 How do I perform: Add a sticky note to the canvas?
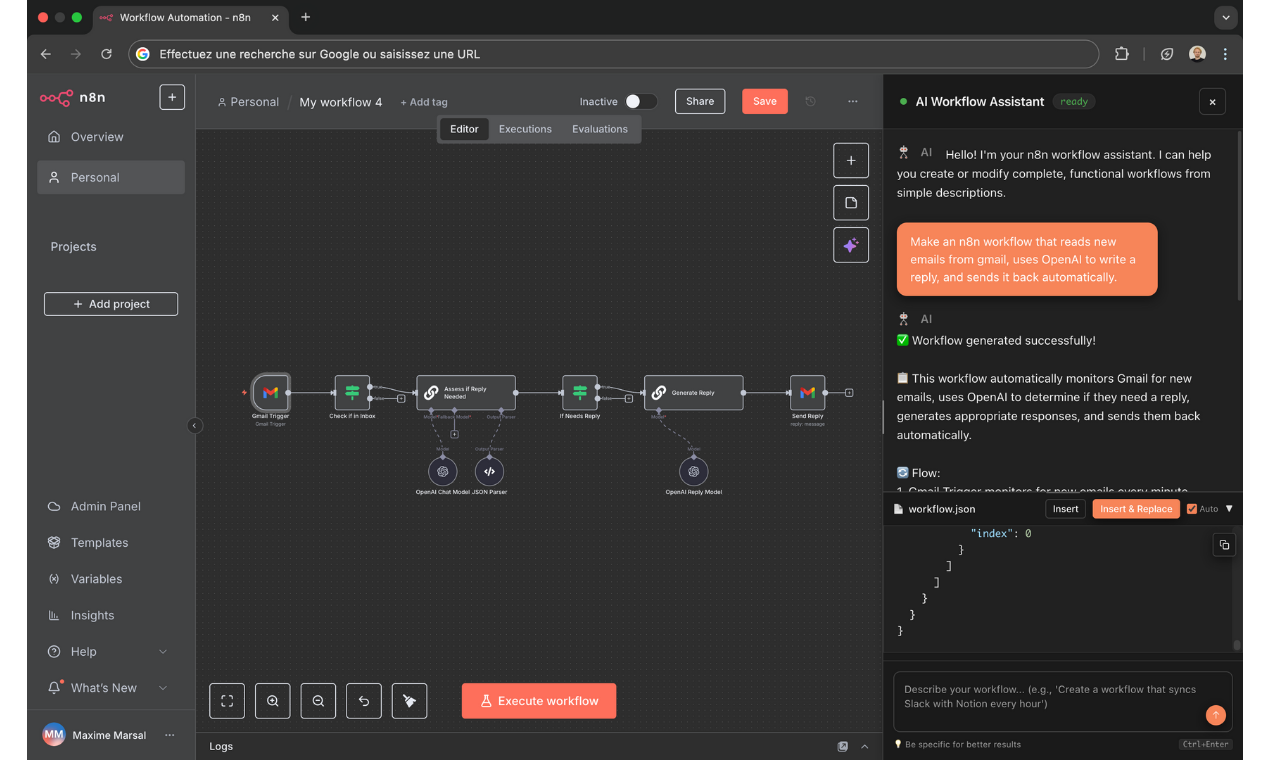click(851, 203)
